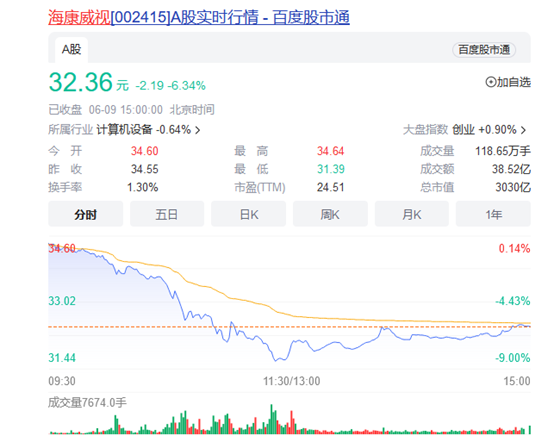Open the 创业 +0.90% index link
Screen dimensions: 554x442
pos(484,130)
